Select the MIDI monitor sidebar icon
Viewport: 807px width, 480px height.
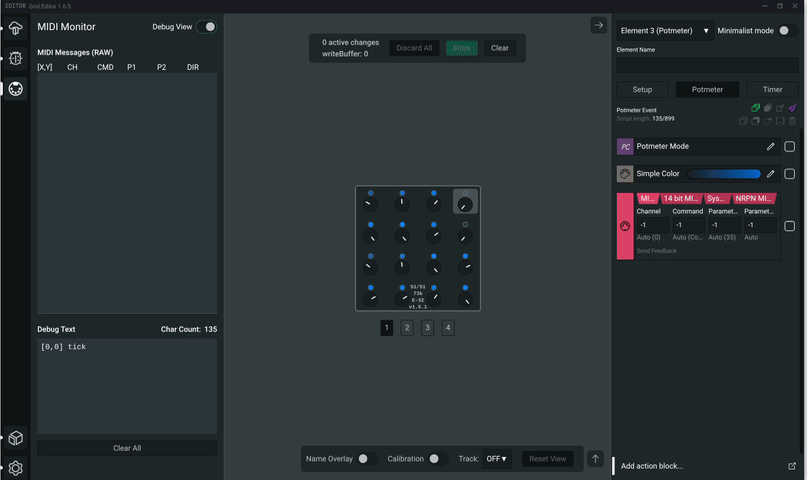(x=15, y=89)
